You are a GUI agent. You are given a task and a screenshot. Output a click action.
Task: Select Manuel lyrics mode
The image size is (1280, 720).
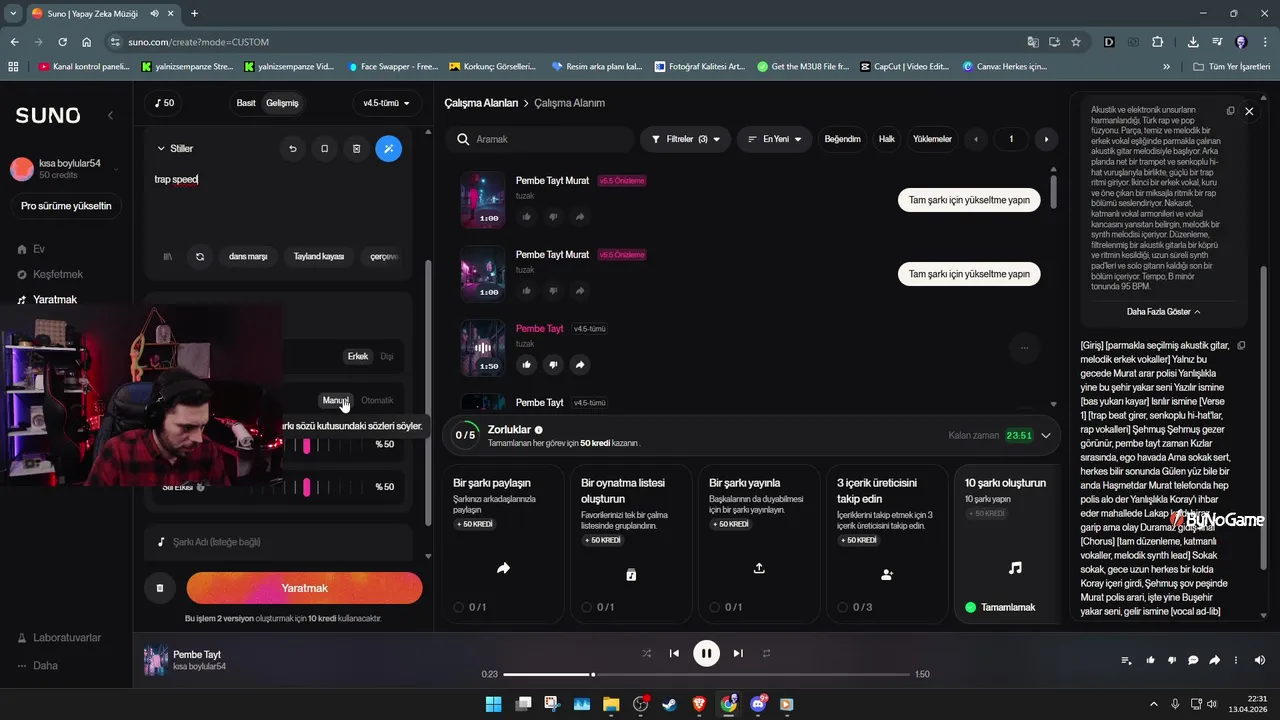coord(335,400)
